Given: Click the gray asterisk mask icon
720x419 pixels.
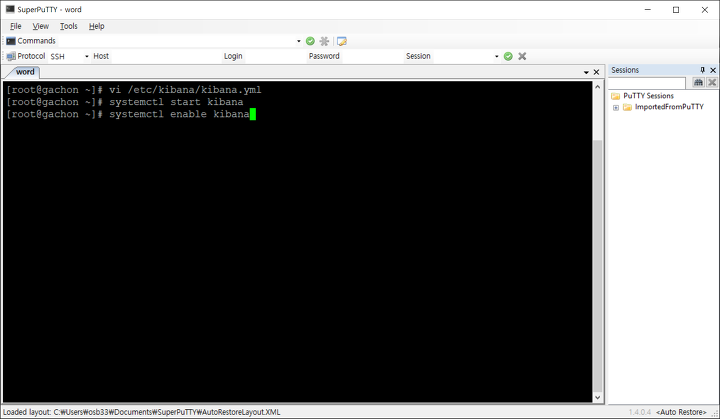Looking at the screenshot, I should (x=324, y=41).
